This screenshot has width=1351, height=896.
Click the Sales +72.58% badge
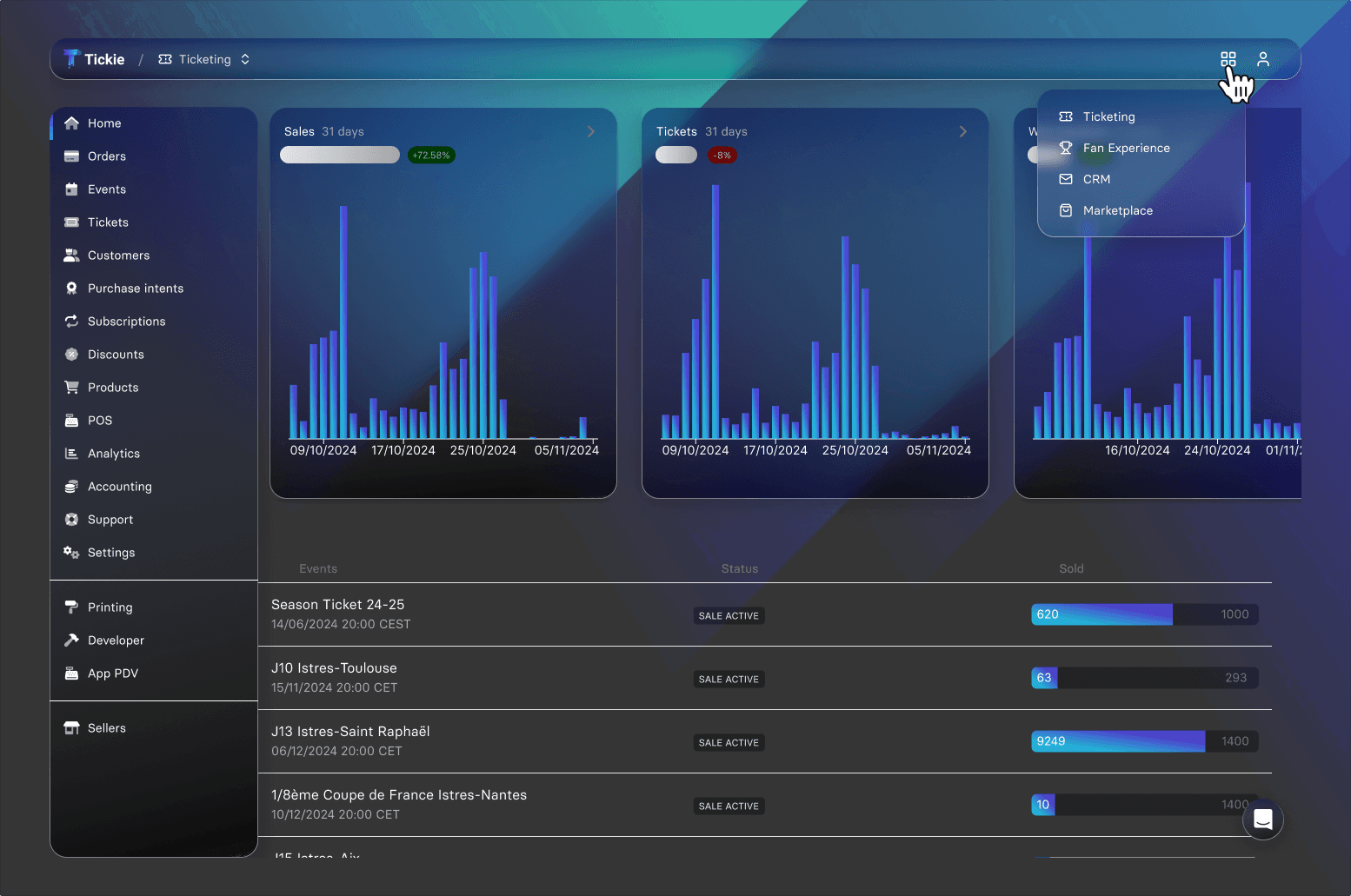point(431,156)
